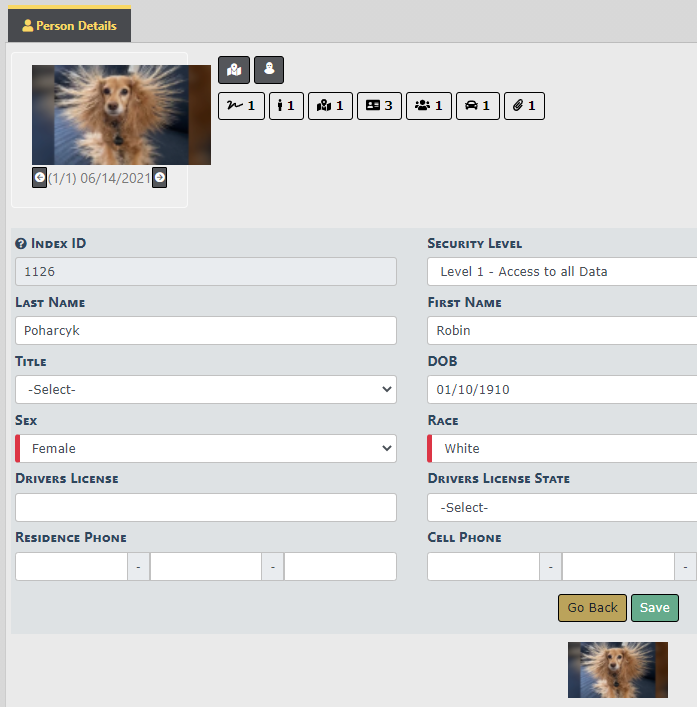
Task: Open the ID card badge showing 3
Action: (x=379, y=105)
